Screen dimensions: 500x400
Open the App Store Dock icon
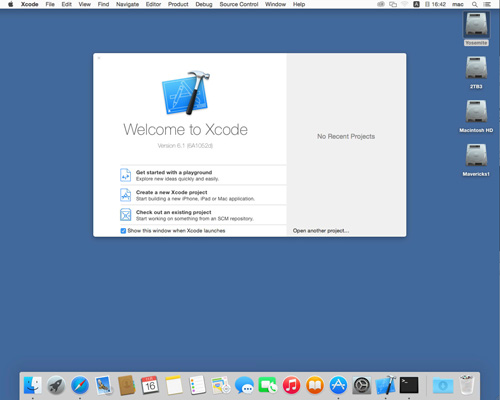(x=338, y=385)
